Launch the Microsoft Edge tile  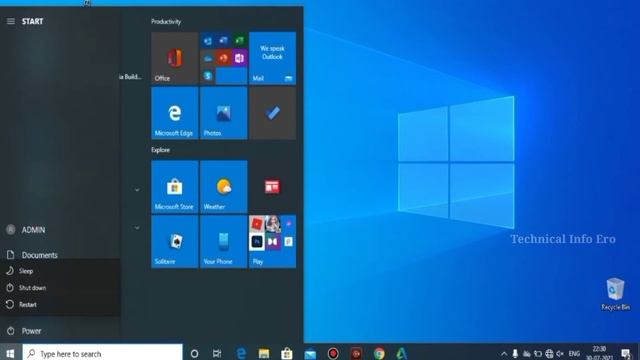[x=175, y=113]
